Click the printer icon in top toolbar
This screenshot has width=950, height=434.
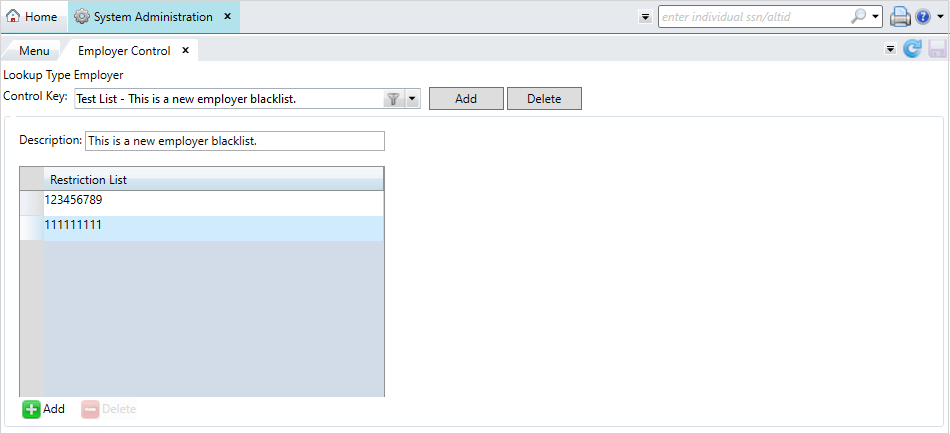899,17
